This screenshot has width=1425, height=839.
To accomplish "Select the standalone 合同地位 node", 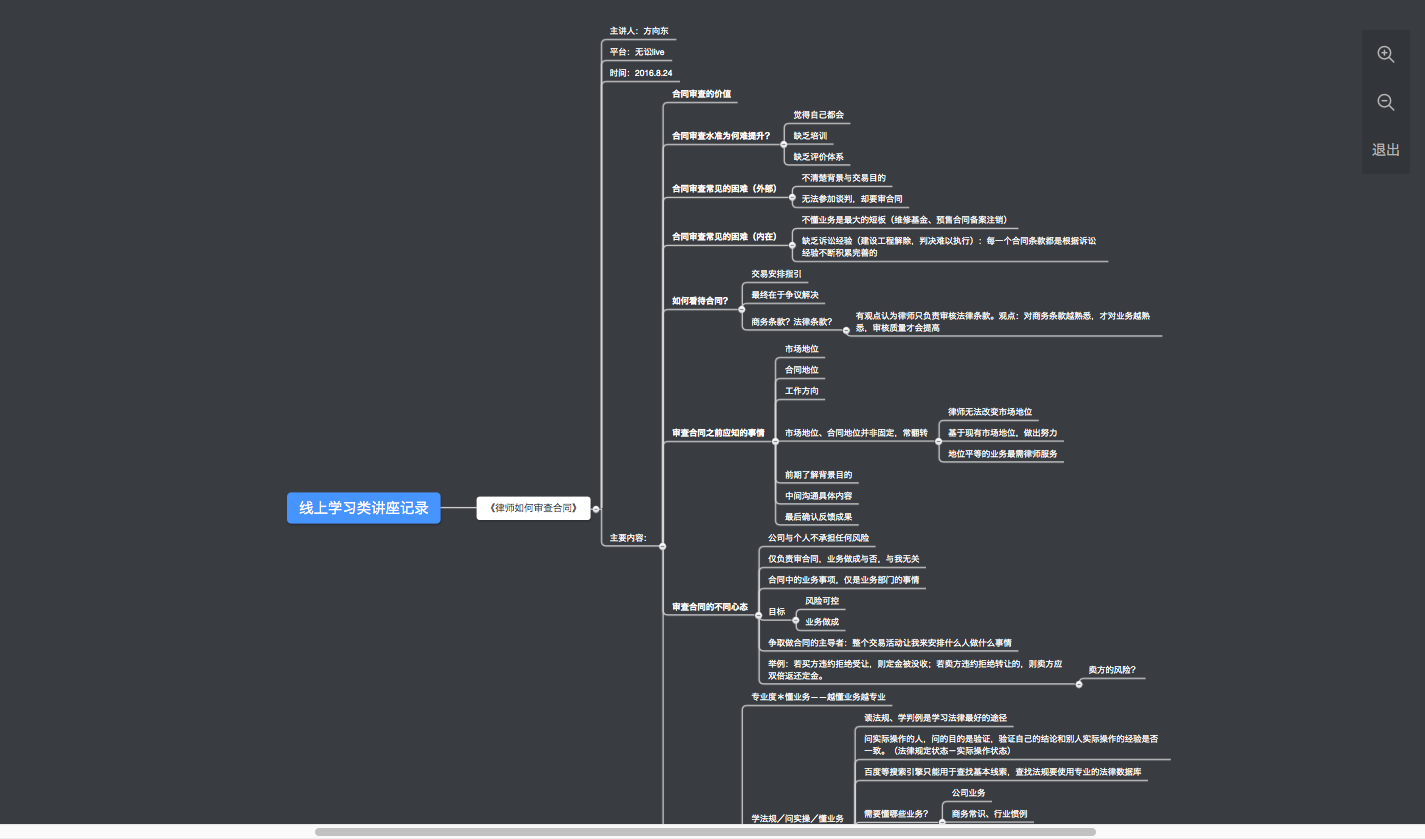I will [801, 370].
